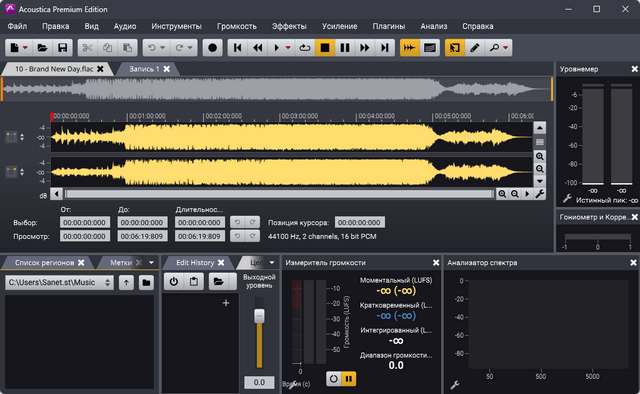Expand the regions panel tab dropdown
Screen dimensions: 640x394
[151, 263]
